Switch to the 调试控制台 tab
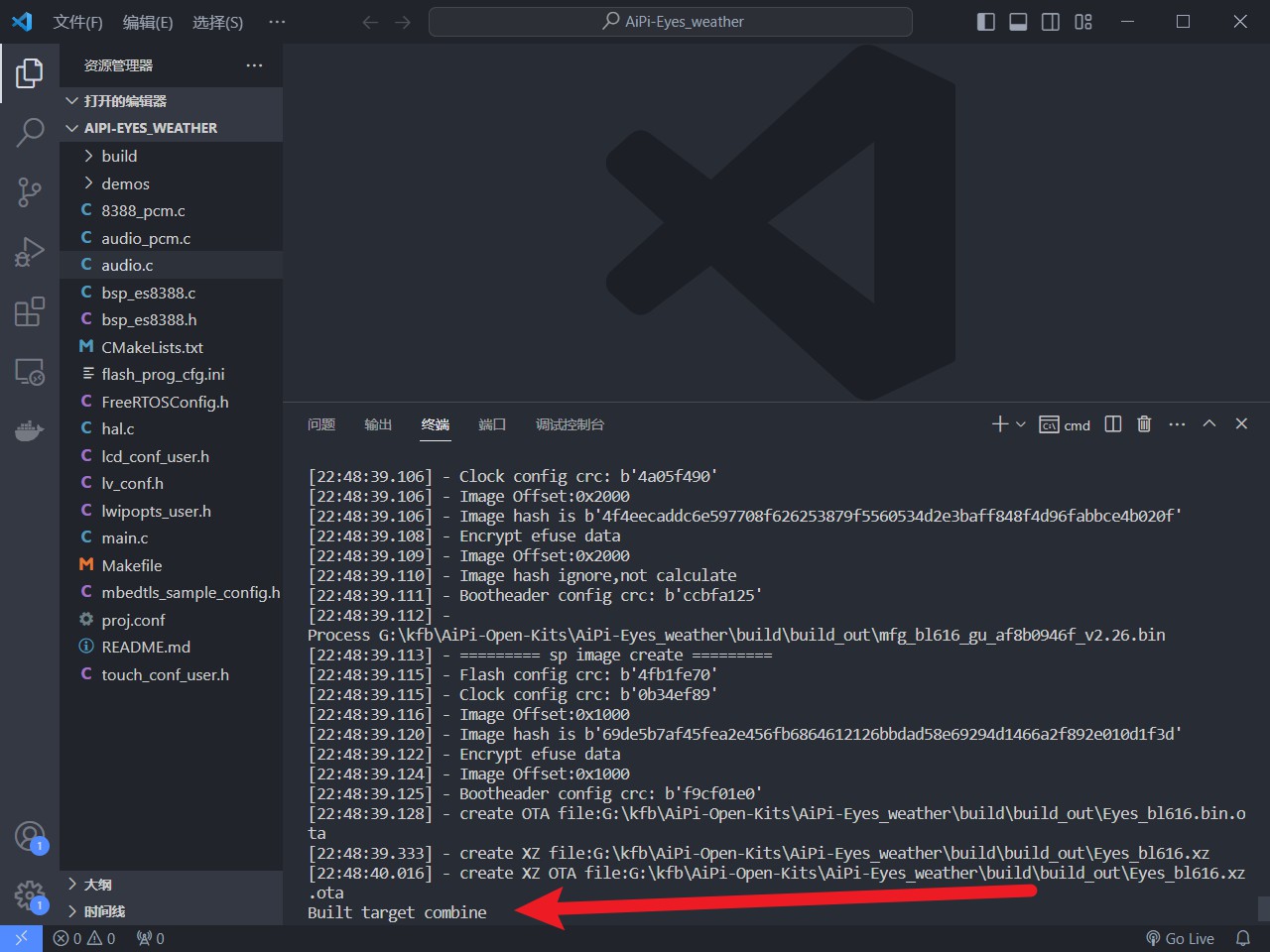The width and height of the screenshot is (1270, 952). (x=570, y=424)
